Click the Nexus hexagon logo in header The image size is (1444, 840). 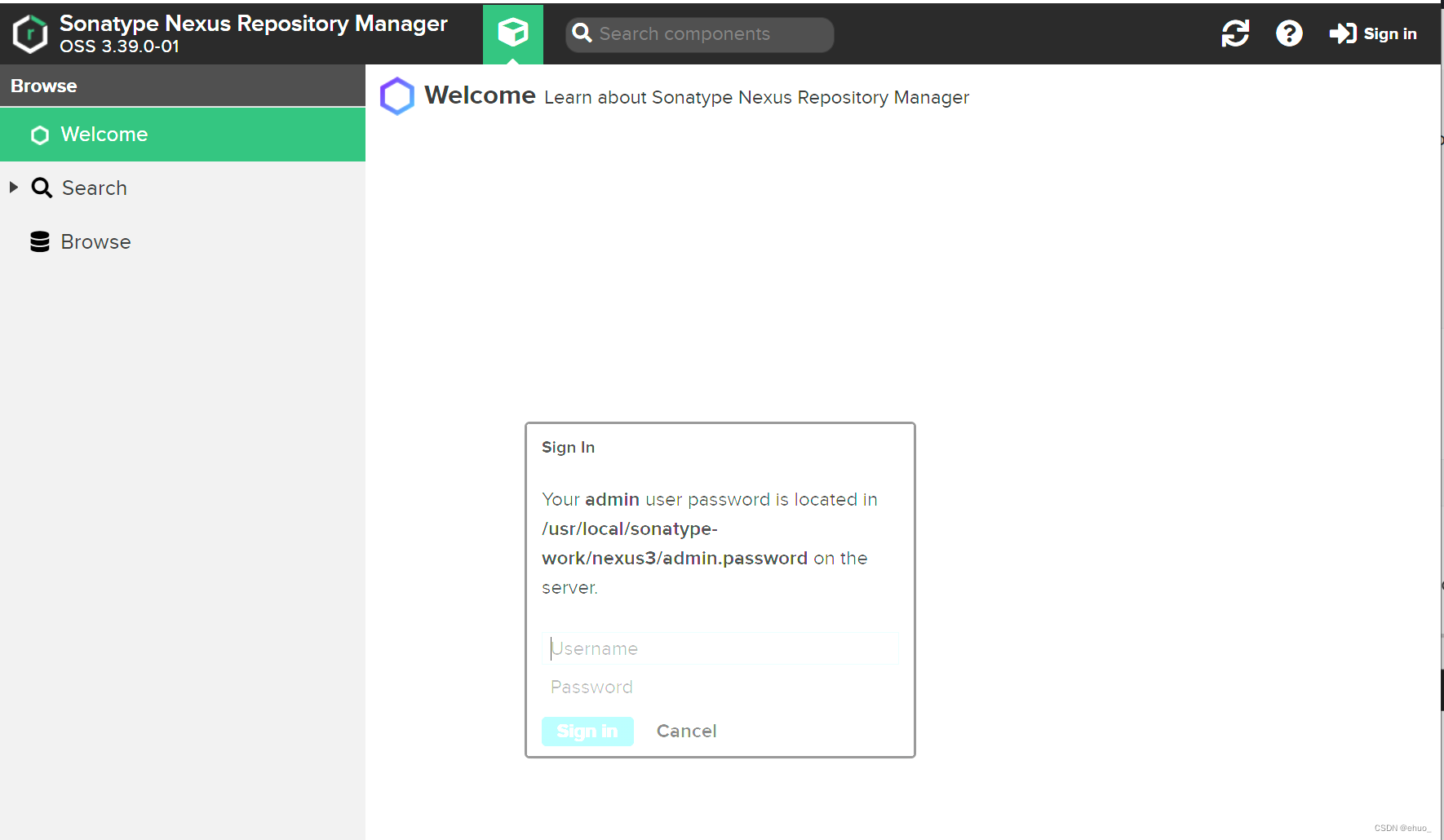[30, 34]
